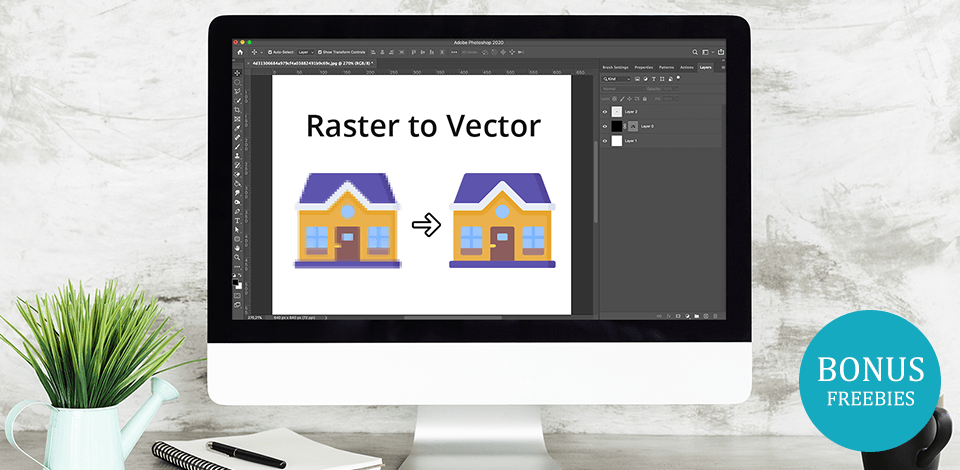This screenshot has height=470, width=960.
Task: Select the Lasso tool
Action: click(238, 91)
